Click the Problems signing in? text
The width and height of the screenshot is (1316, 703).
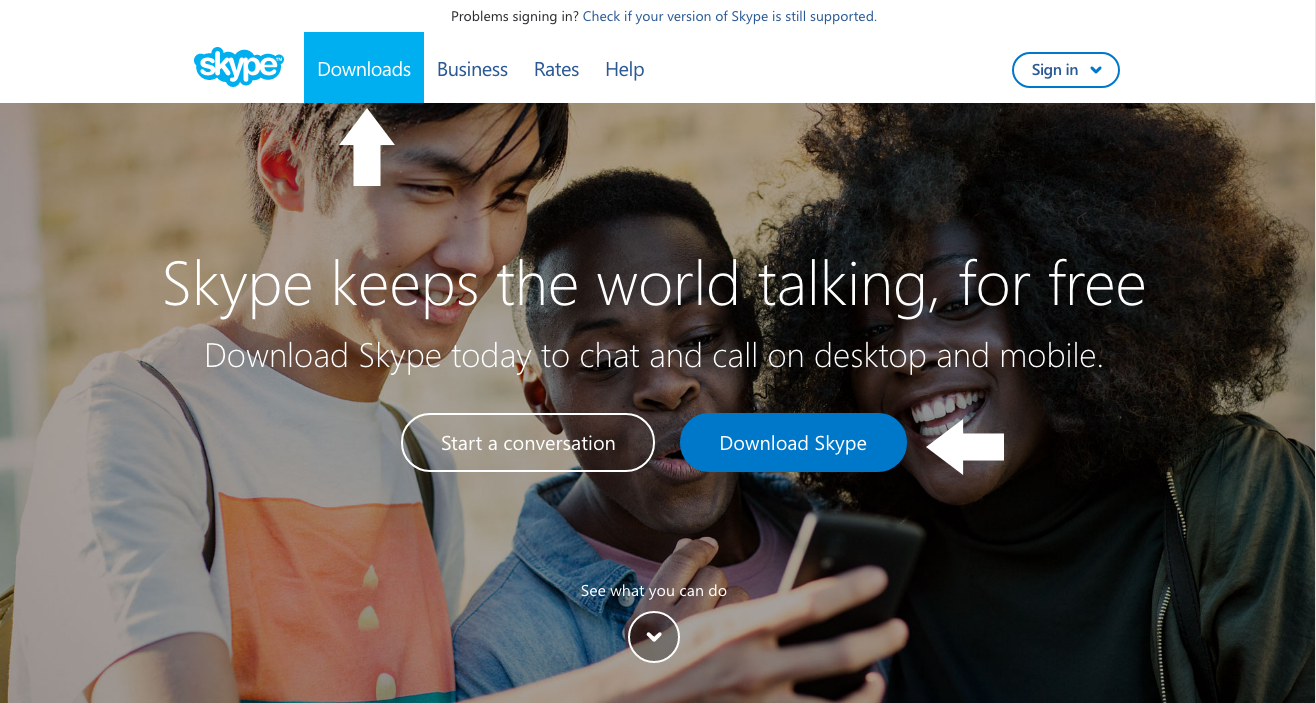point(515,16)
